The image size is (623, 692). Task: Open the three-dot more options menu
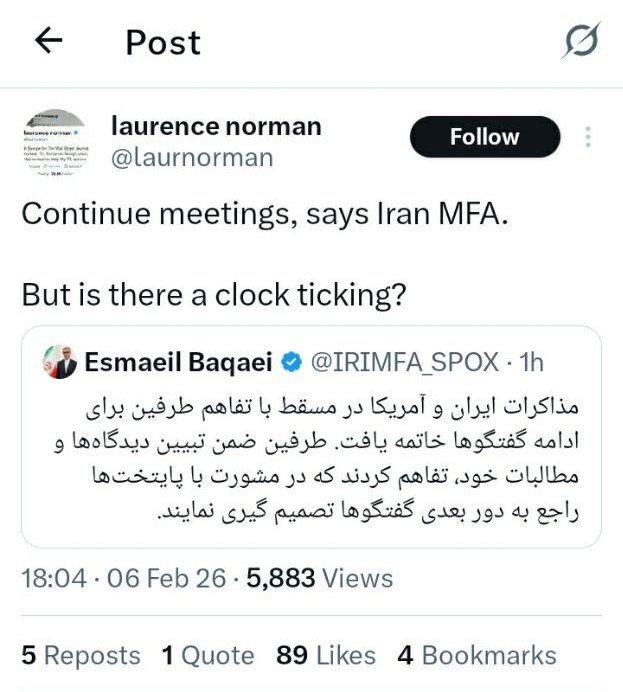click(x=589, y=137)
